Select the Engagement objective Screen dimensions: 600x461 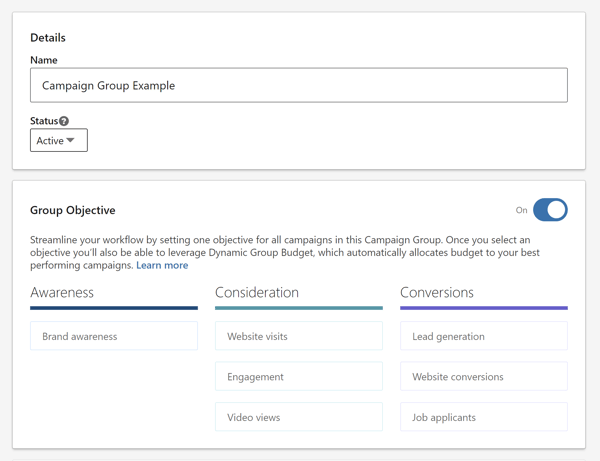point(298,377)
